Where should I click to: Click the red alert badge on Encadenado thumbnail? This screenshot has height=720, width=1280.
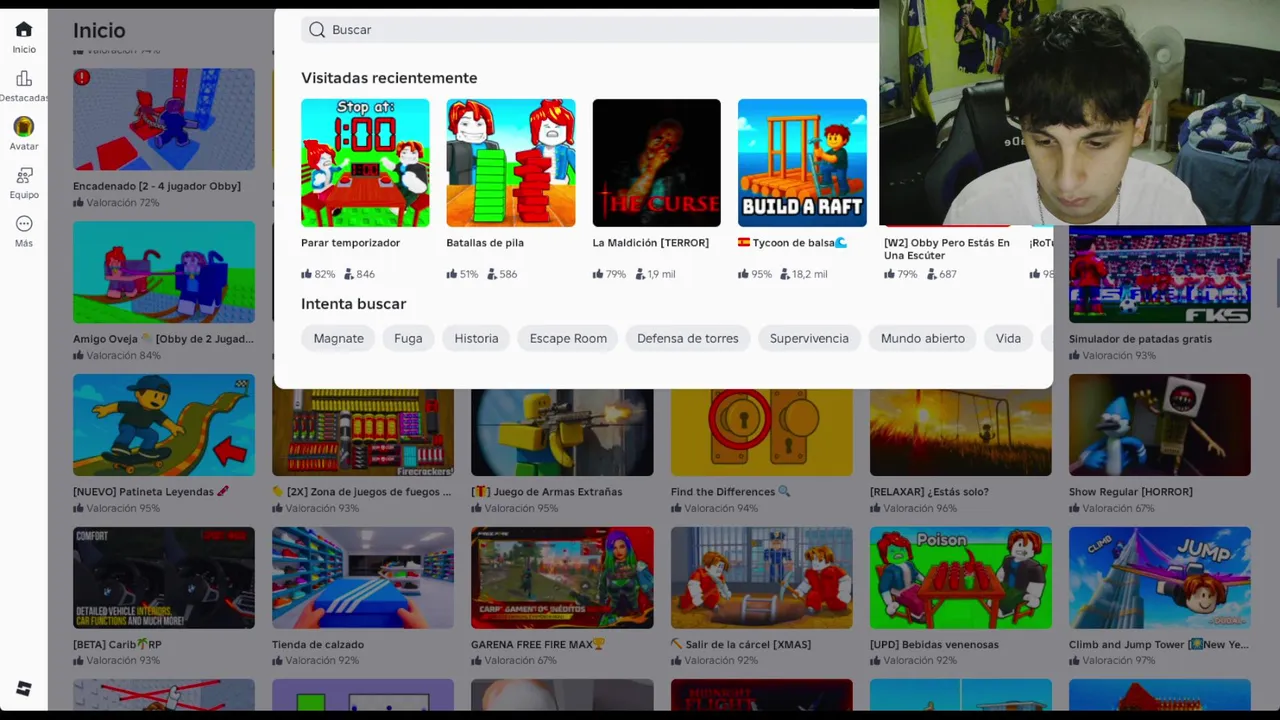tap(82, 77)
